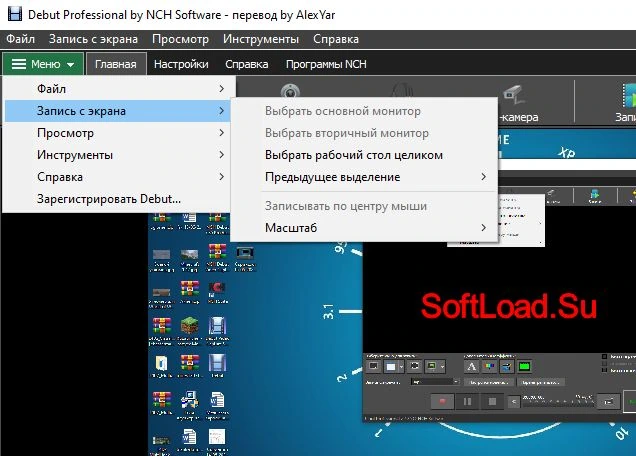
Task: Click chevron beside highlighted Запись с экрана
Action: (x=221, y=110)
